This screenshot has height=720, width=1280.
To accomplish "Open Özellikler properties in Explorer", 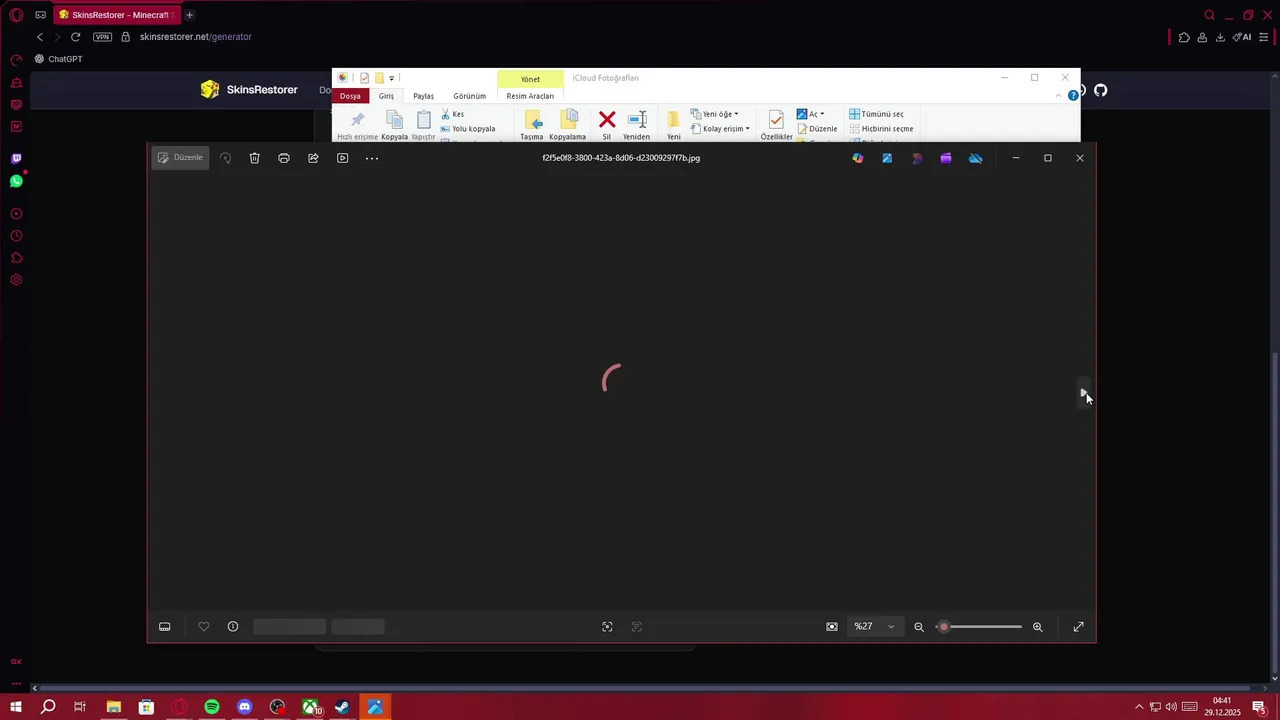I will [776, 125].
